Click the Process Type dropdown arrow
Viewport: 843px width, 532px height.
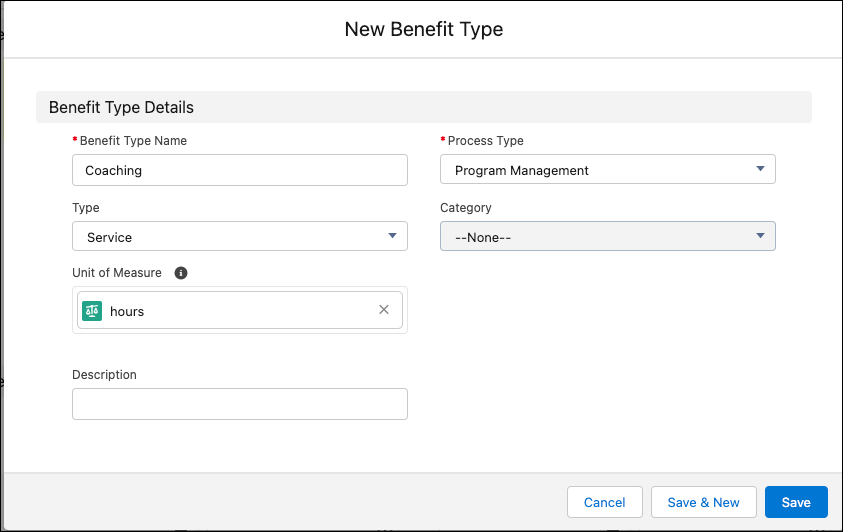pyautogui.click(x=760, y=170)
